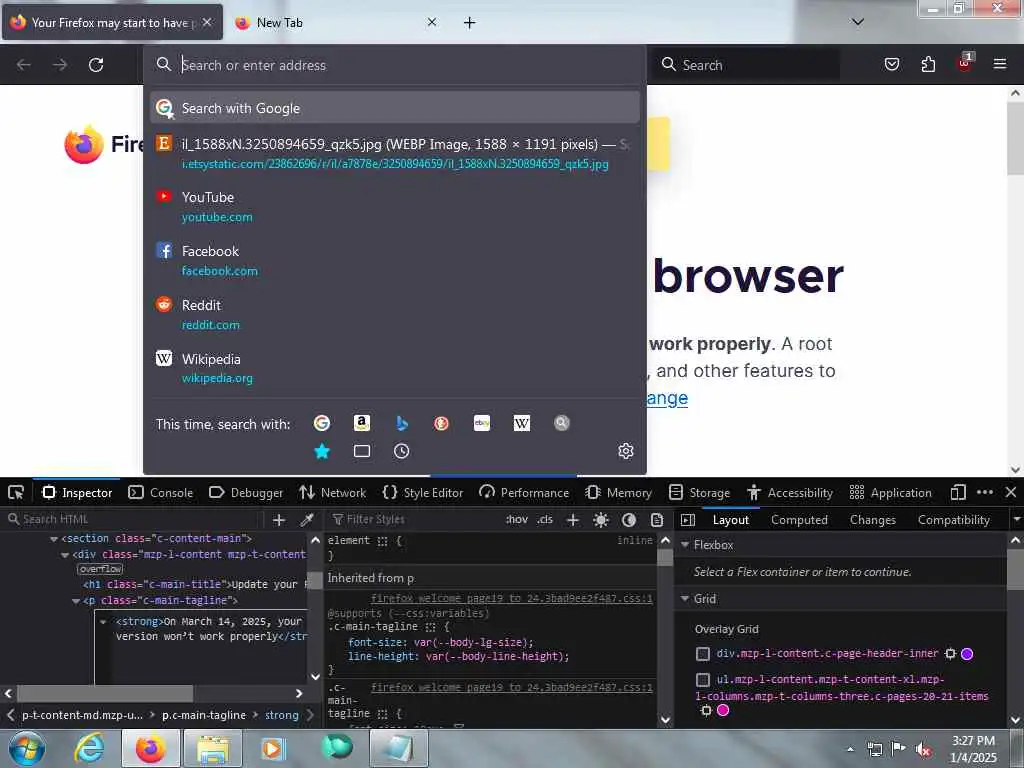Image resolution: width=1024 pixels, height=768 pixels.
Task: Toggle the three-pane inspector sidebar icon
Action: point(688,520)
